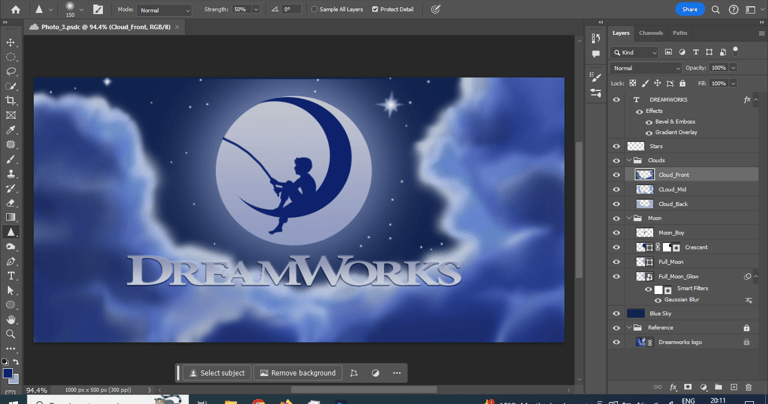Viewport: 768px width, 404px height.
Task: Switch to the Paths tab
Action: pos(680,33)
